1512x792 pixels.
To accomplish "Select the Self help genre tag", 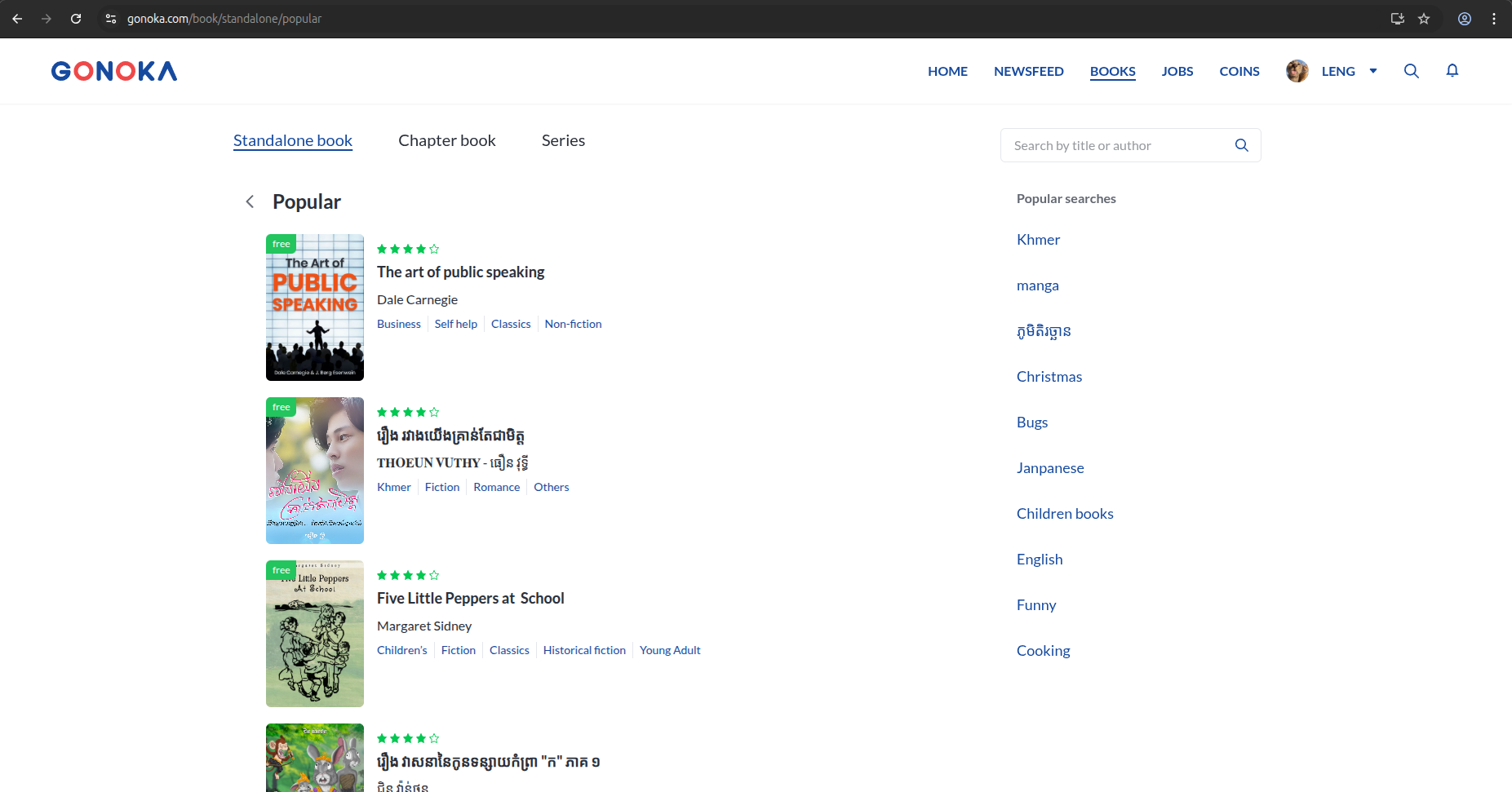I will (455, 324).
